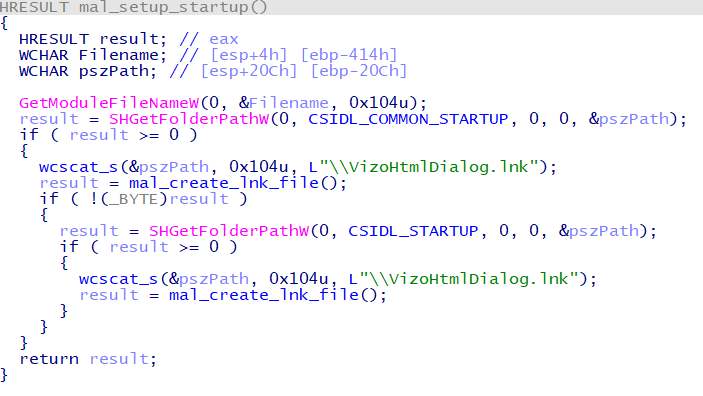Click the first mal_create_lnk_file call

tap(224, 183)
